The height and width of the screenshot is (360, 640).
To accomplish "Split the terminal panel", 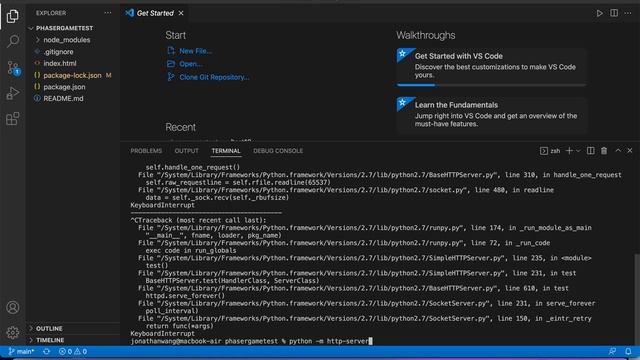I will (x=591, y=151).
